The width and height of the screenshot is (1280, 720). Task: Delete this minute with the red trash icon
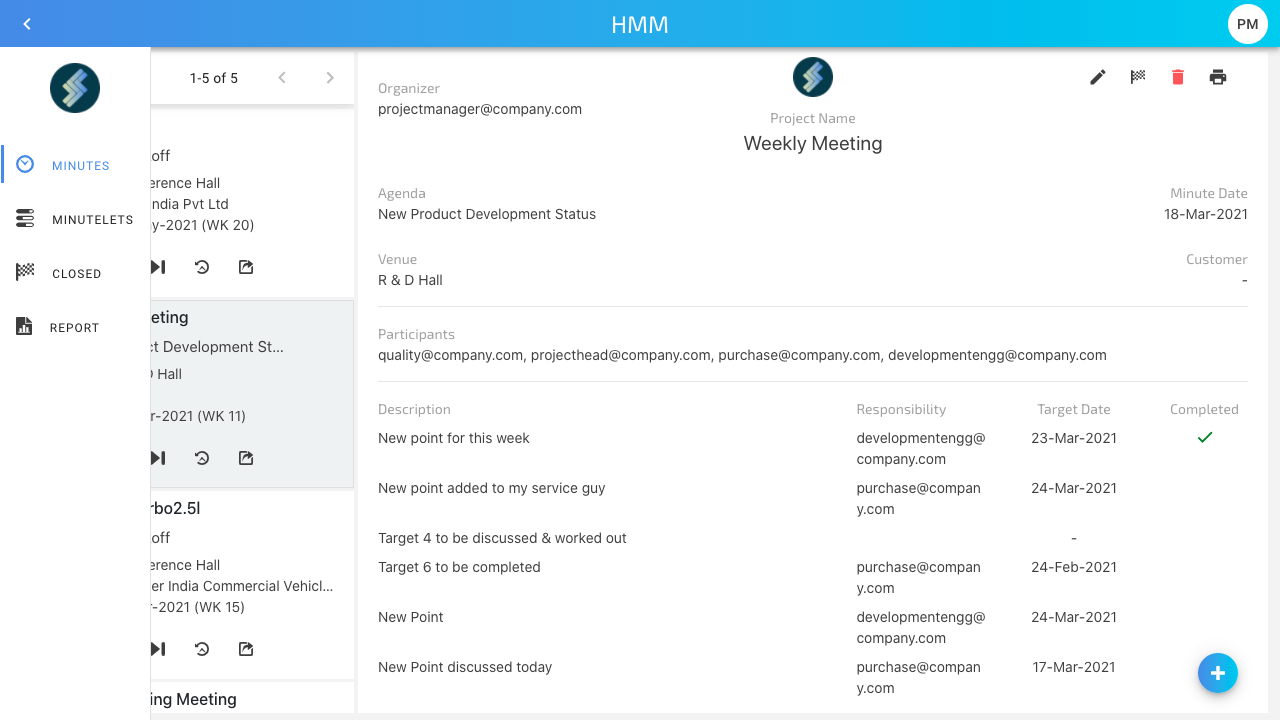click(x=1178, y=77)
